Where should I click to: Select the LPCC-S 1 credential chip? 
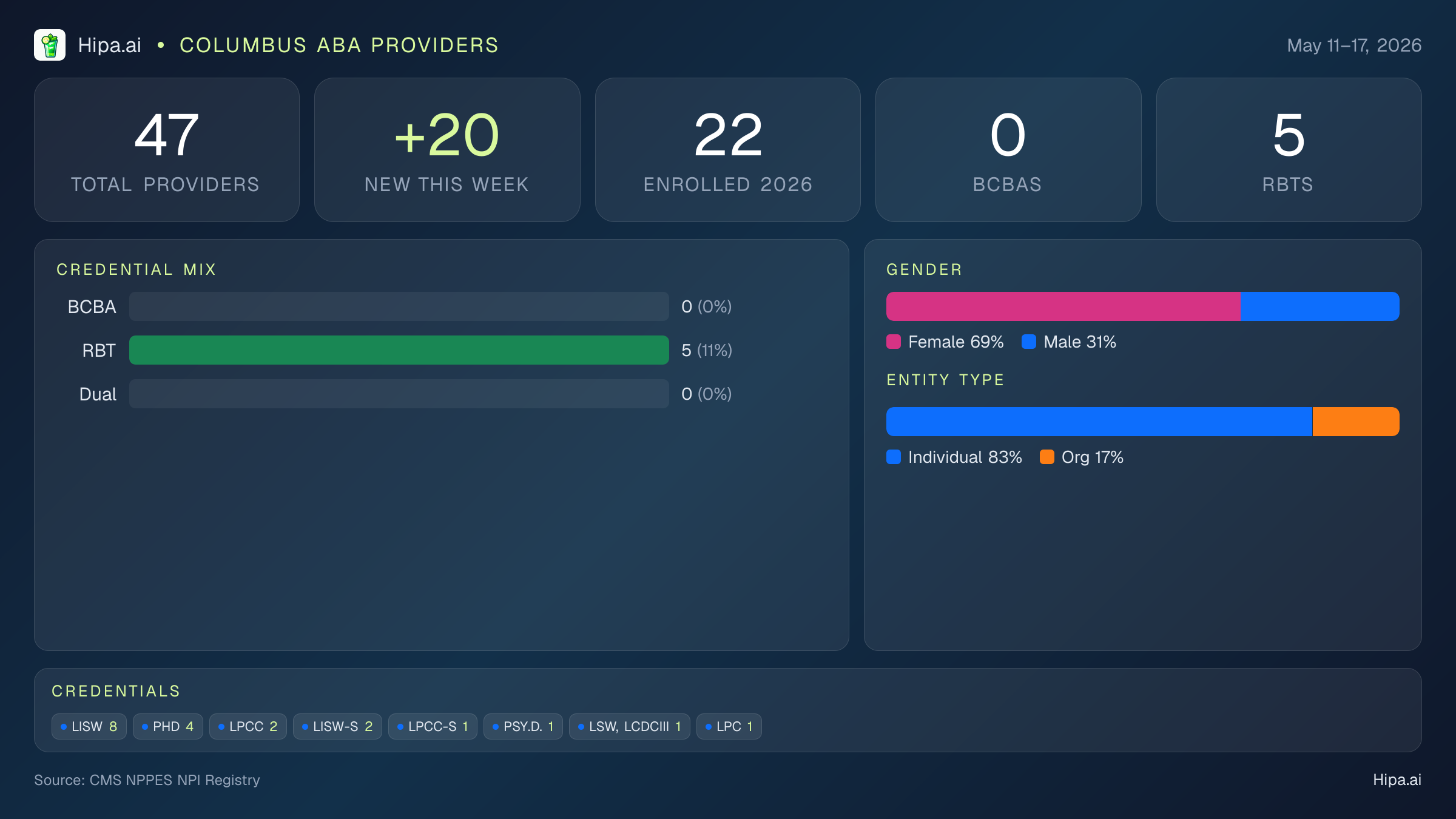(433, 727)
